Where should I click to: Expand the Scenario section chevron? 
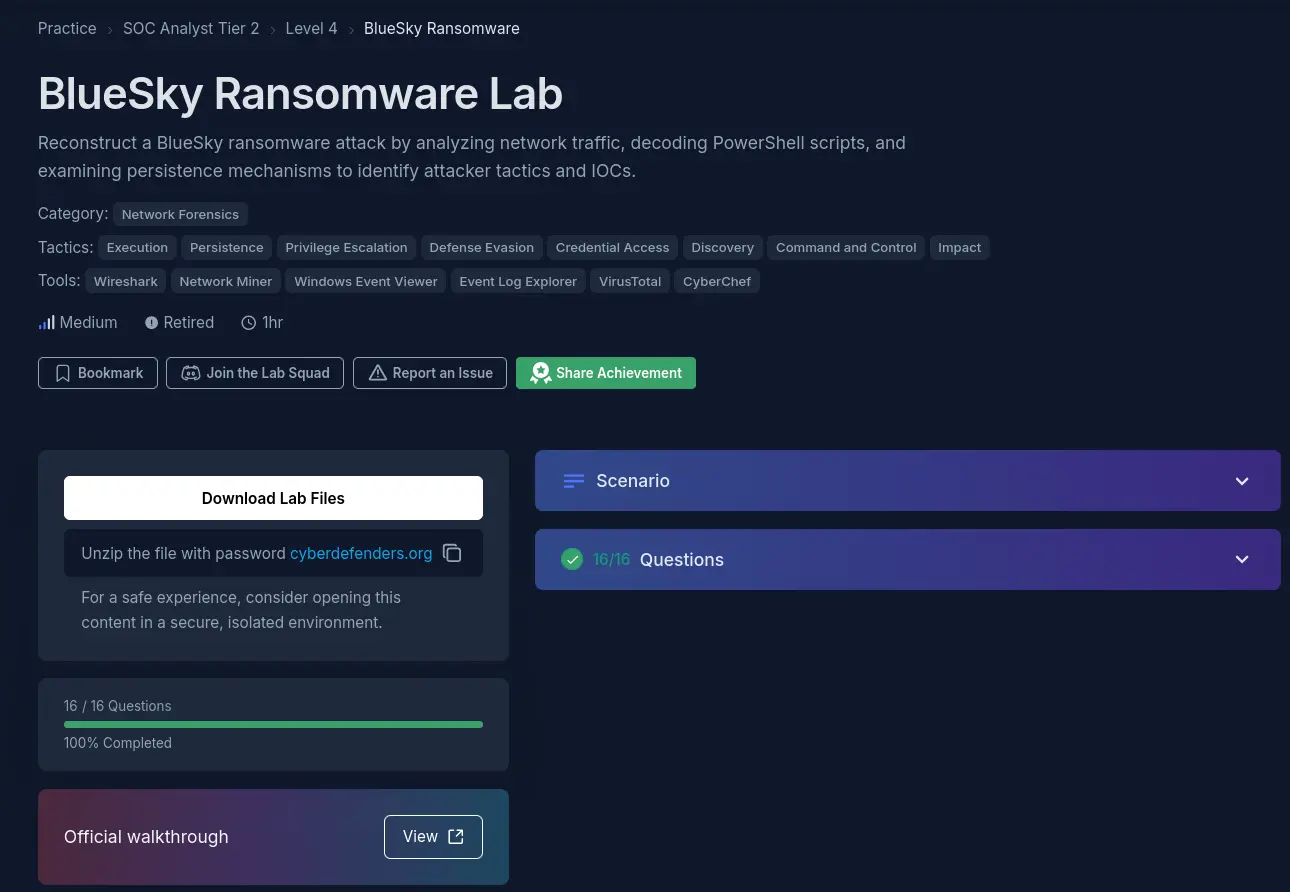1242,481
